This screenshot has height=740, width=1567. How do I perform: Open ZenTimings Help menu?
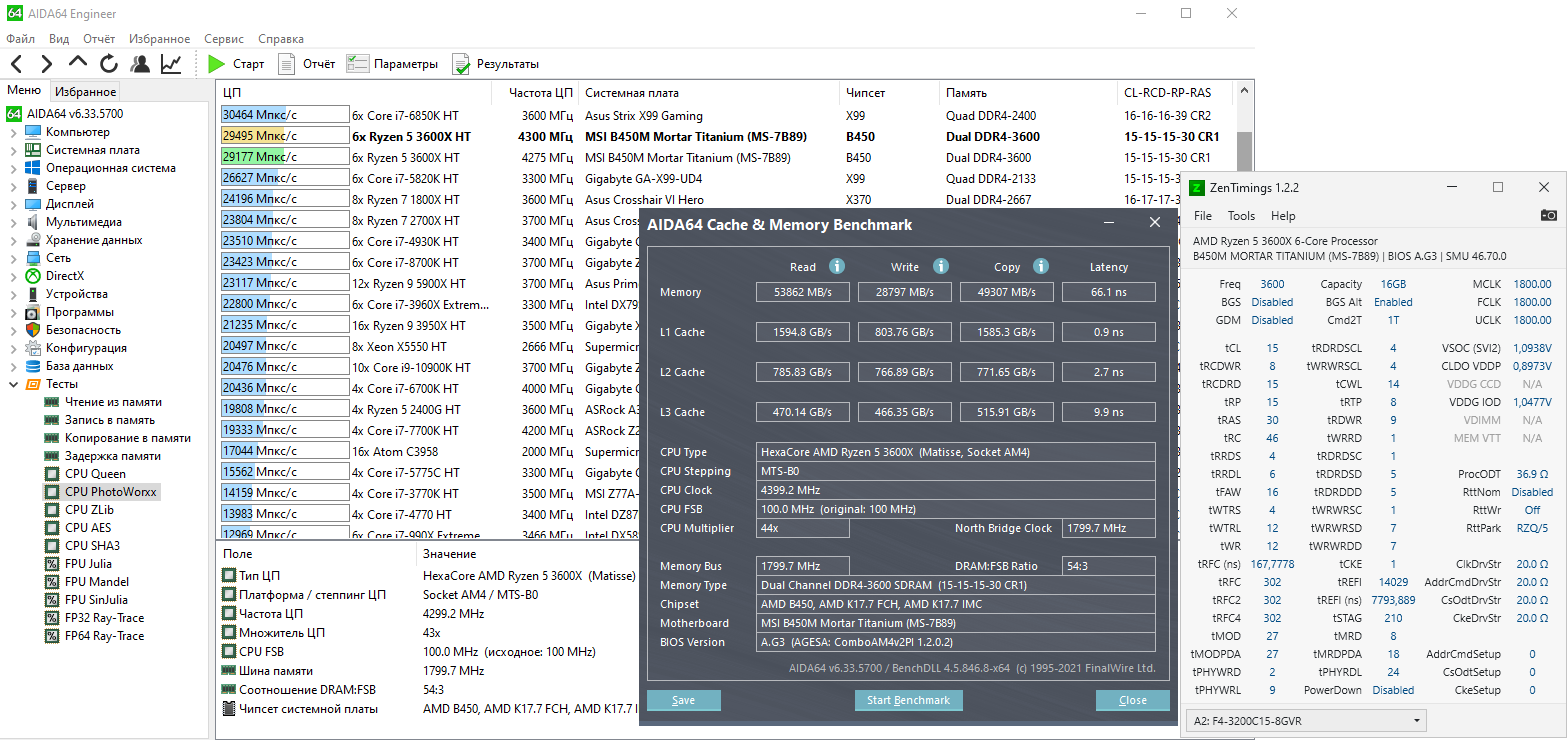tap(1283, 216)
